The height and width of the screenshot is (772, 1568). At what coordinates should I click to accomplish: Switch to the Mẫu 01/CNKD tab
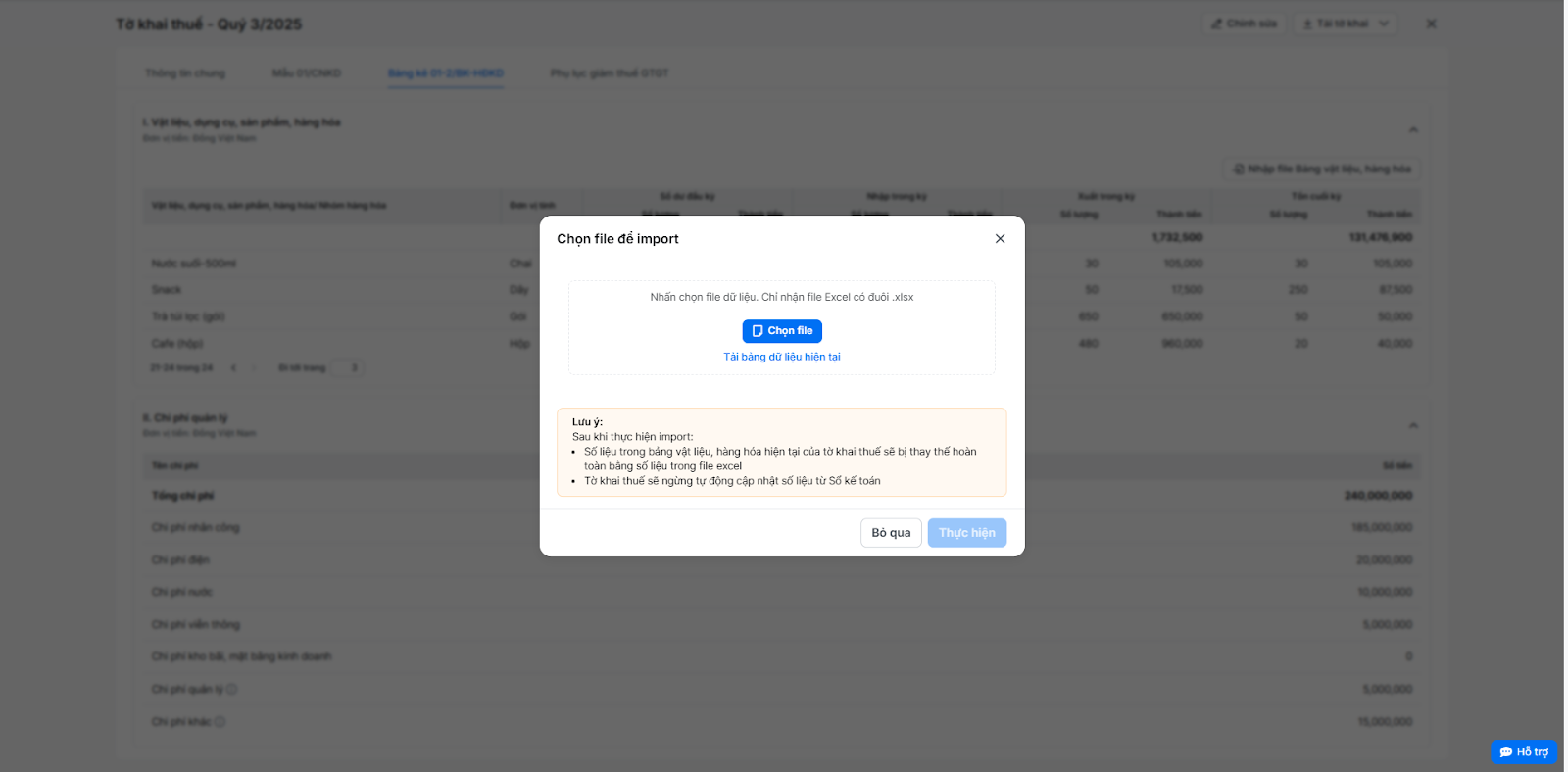tap(307, 73)
